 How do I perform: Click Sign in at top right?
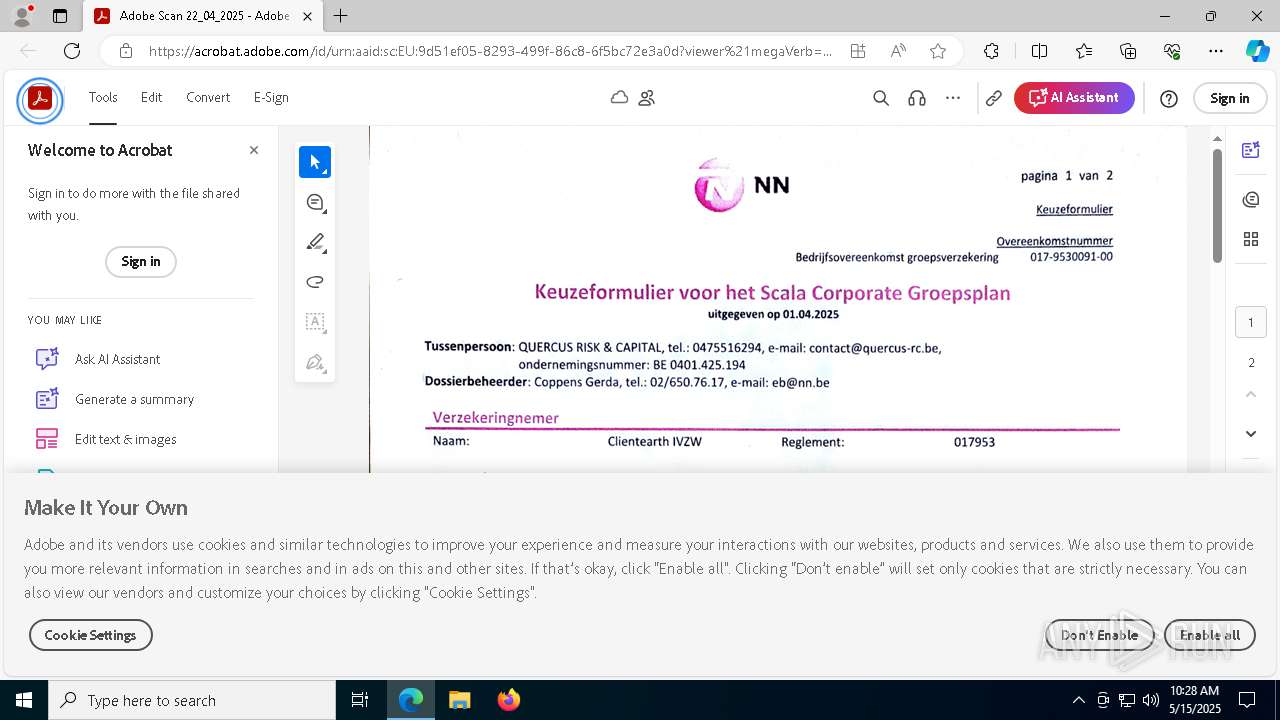coord(1229,98)
